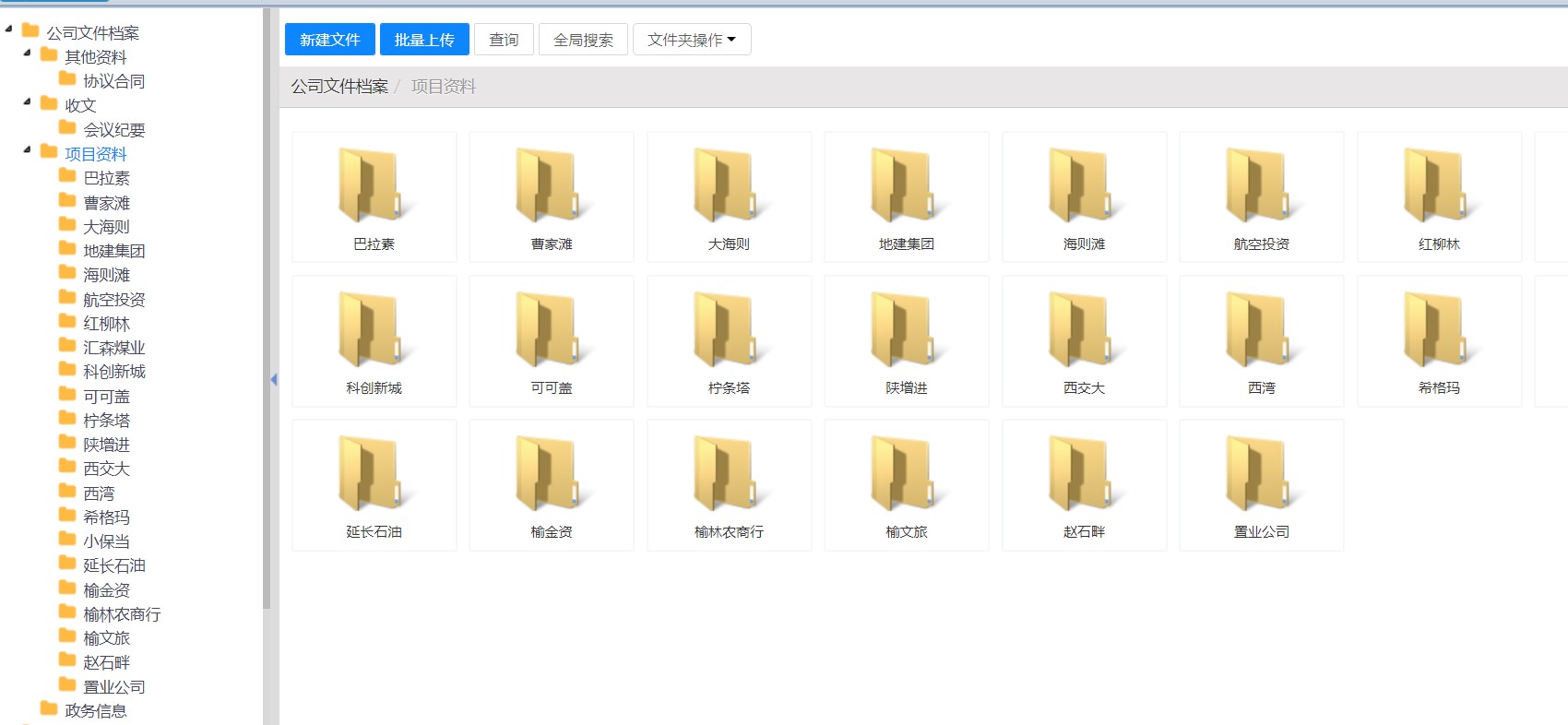
Task: Open the 延长石油 folder thumbnail in the grid
Action: tap(374, 484)
